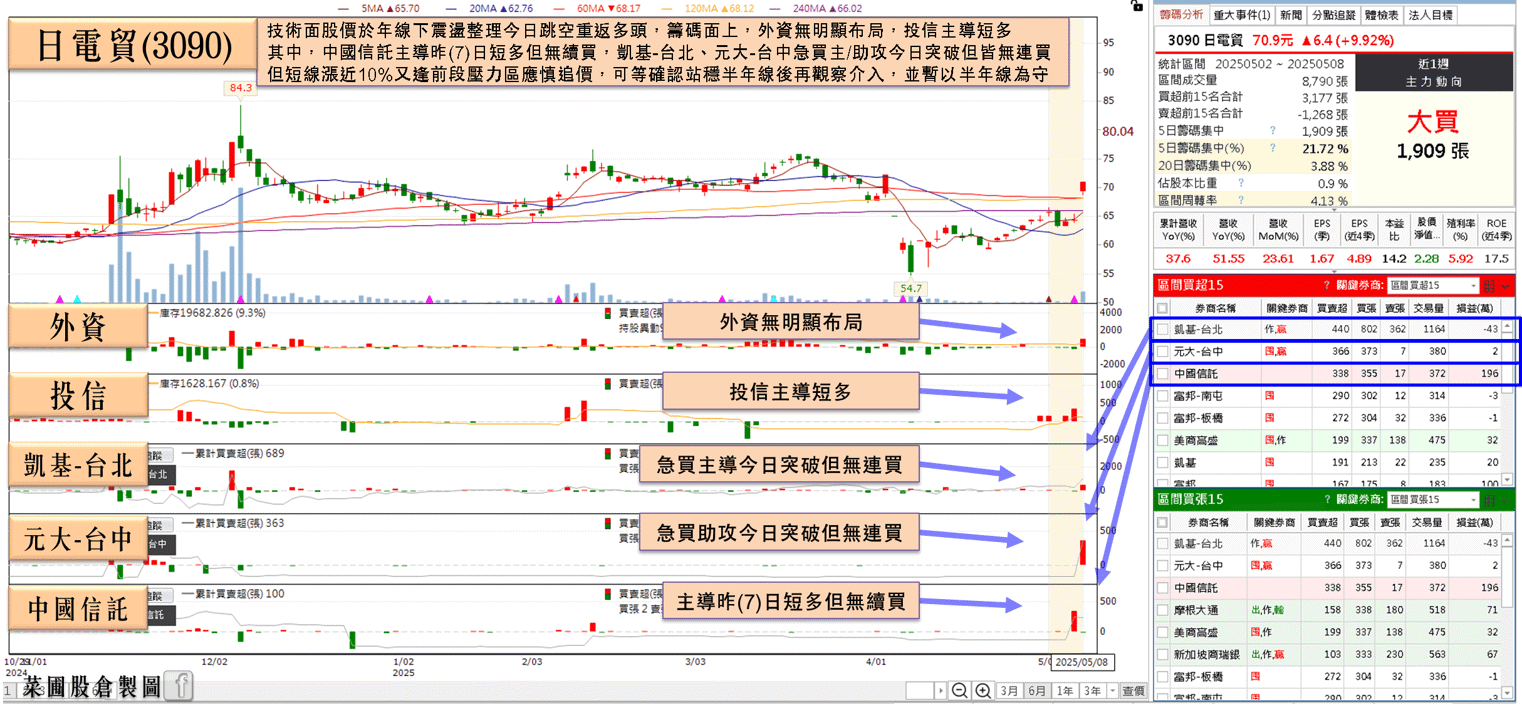The height and width of the screenshot is (720, 1522).
Task: Sort 區間買超15 table by 買賣超 column
Action: tap(1331, 308)
